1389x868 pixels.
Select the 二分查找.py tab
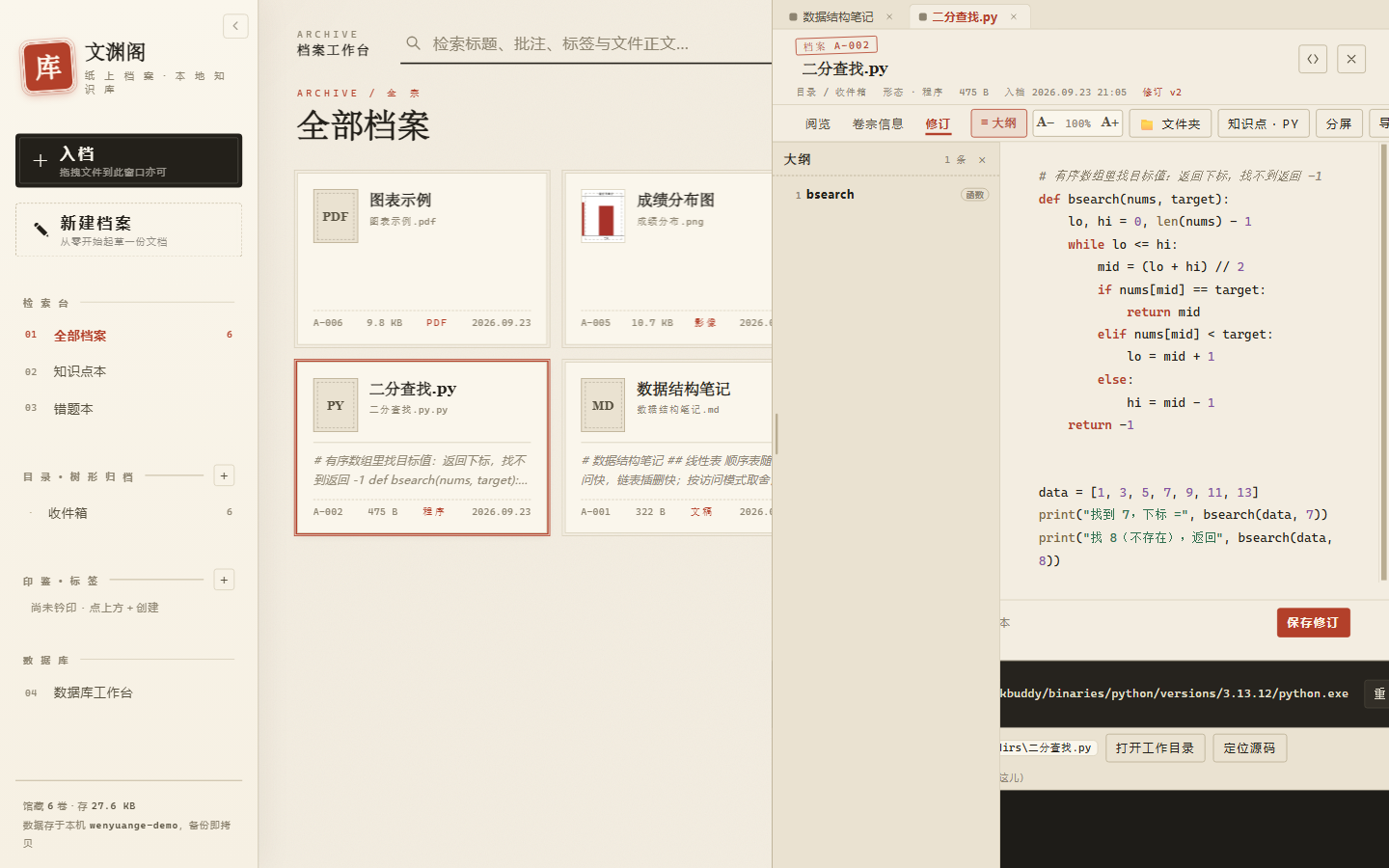click(x=965, y=16)
